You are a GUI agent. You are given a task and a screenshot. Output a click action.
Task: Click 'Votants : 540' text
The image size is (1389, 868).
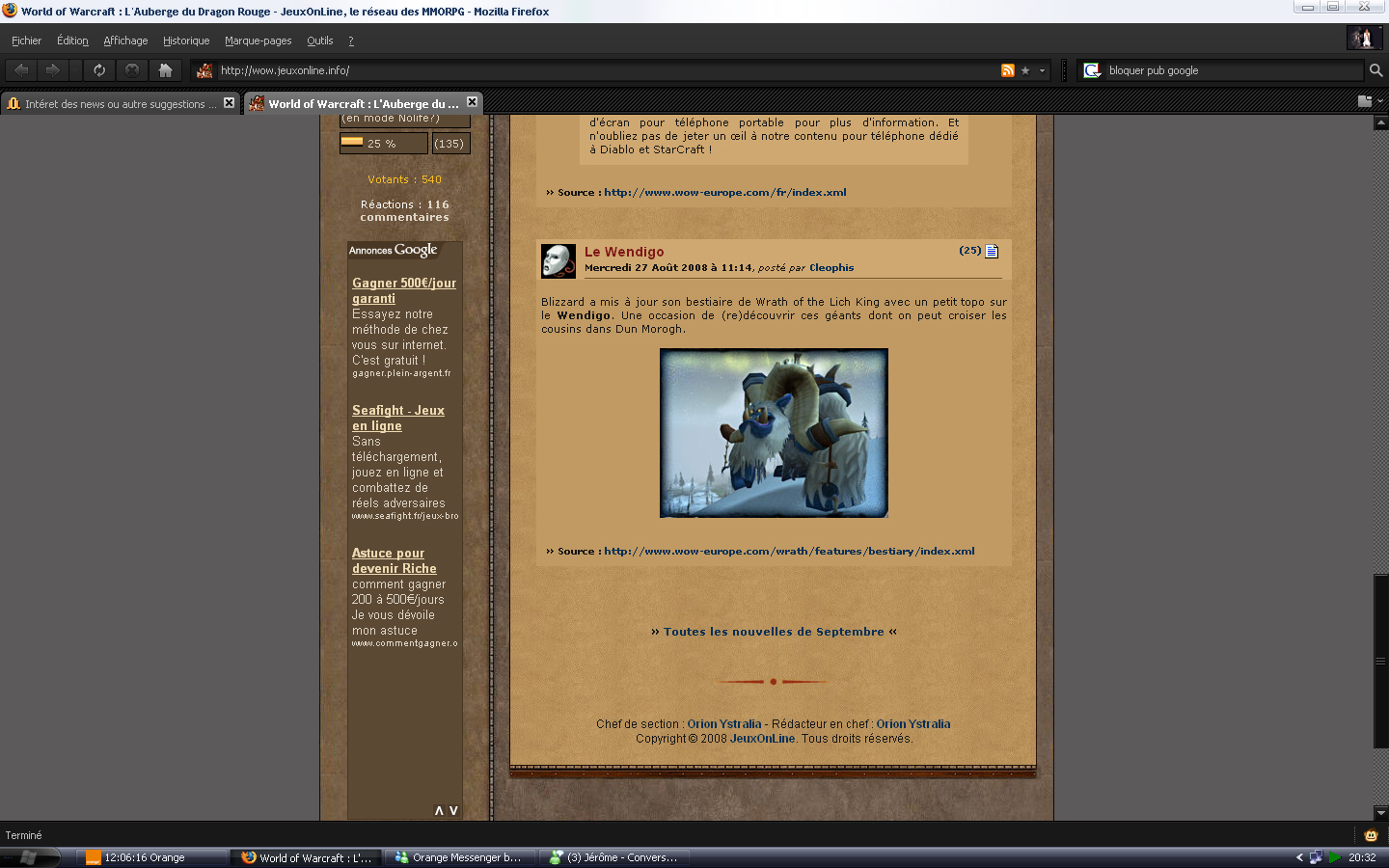tap(404, 179)
